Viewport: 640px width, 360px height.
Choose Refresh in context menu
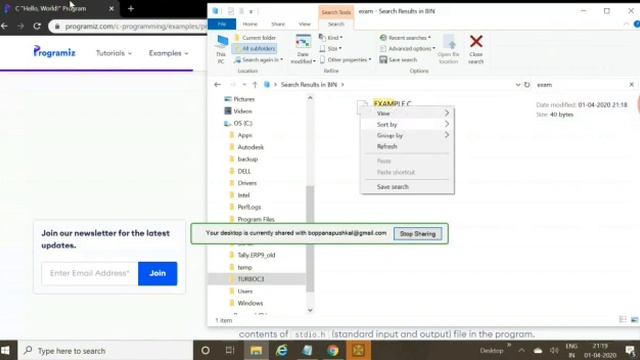tap(407, 146)
